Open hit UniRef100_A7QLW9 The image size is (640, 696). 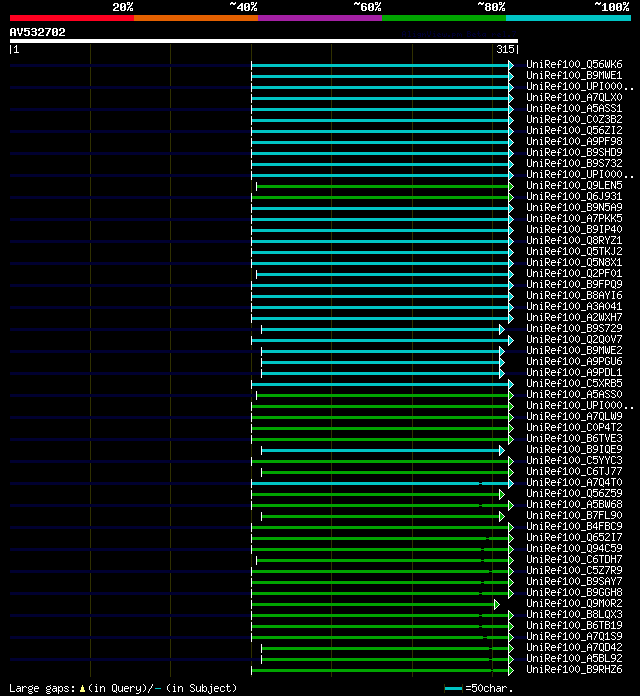point(574,416)
